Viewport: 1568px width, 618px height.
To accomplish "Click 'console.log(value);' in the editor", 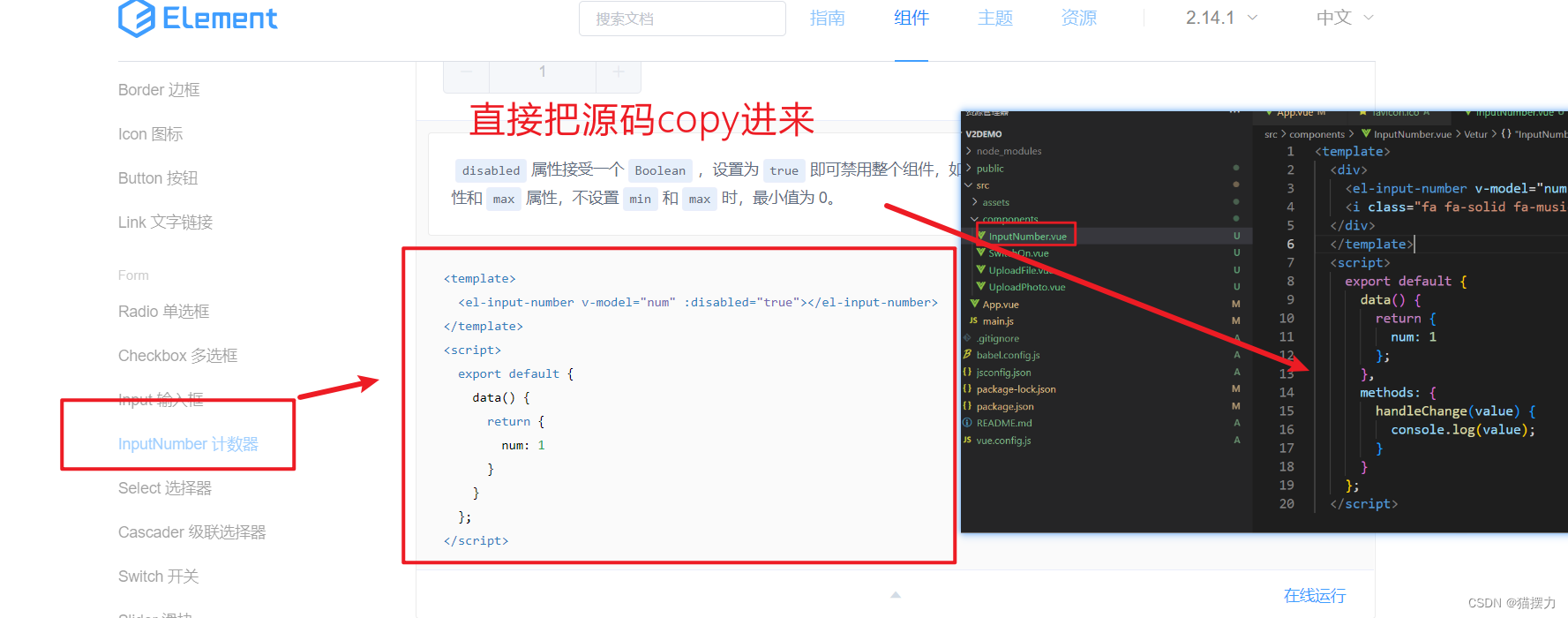I will [x=1463, y=430].
